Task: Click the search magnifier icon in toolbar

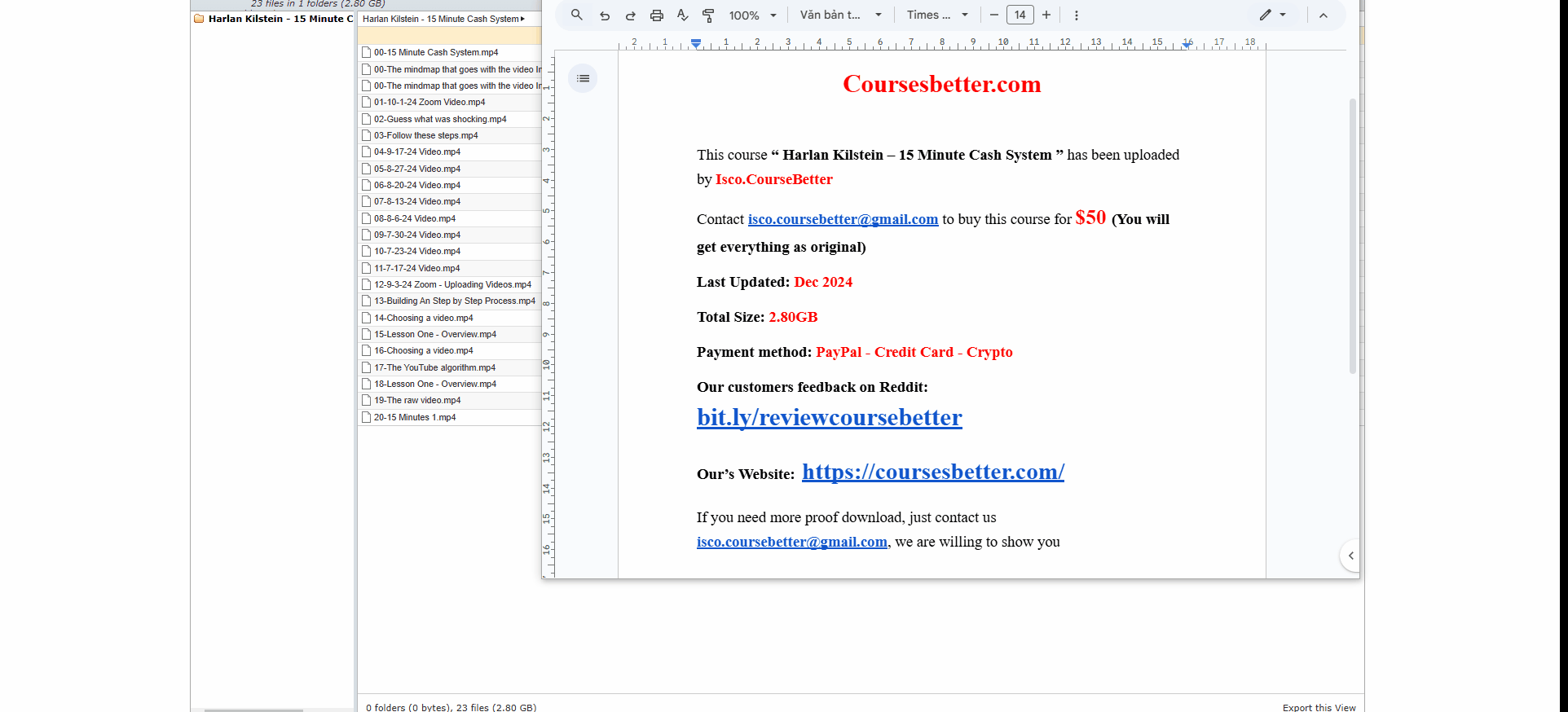Action: point(577,15)
